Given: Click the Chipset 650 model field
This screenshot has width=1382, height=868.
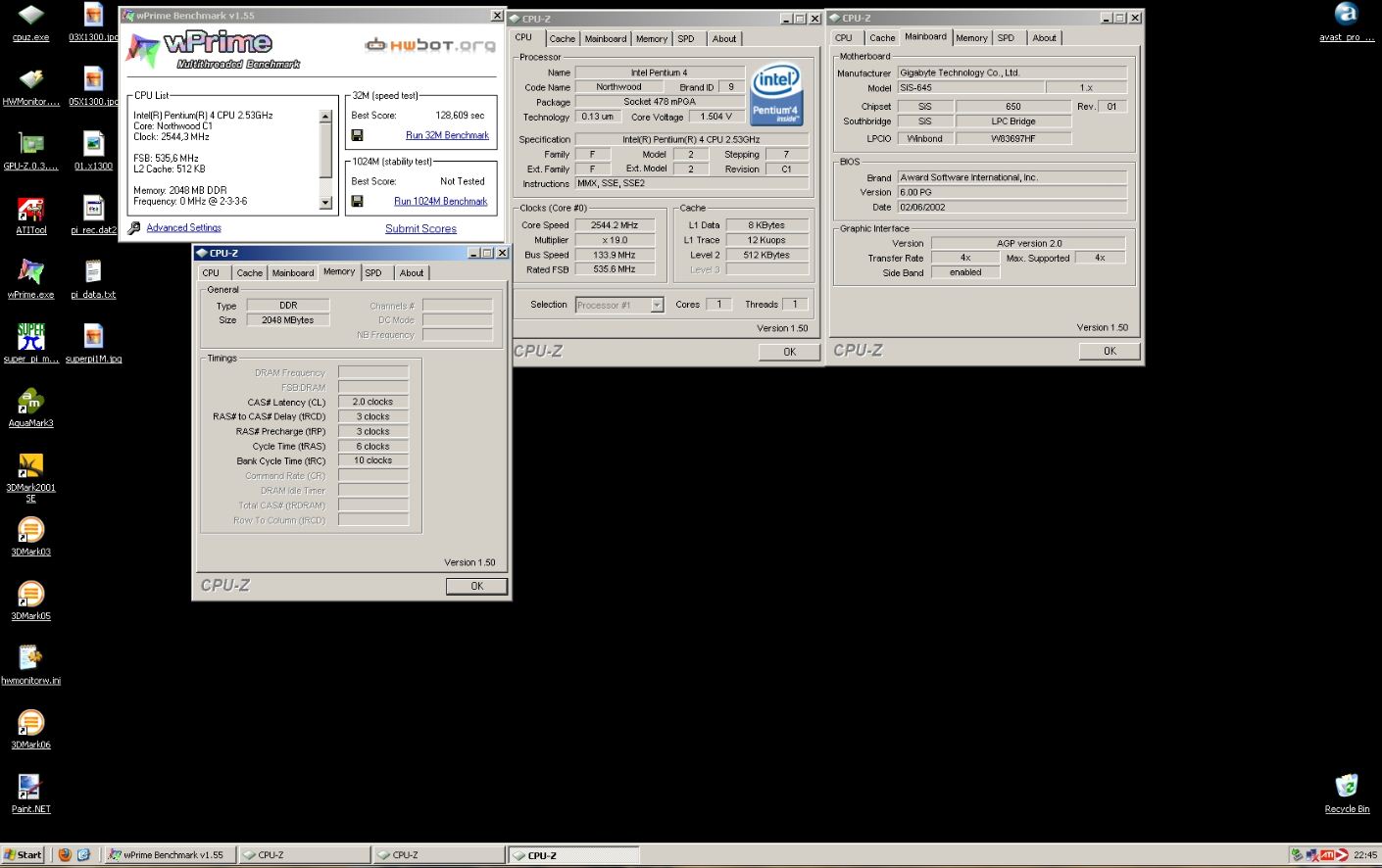Looking at the screenshot, I should click(1013, 106).
